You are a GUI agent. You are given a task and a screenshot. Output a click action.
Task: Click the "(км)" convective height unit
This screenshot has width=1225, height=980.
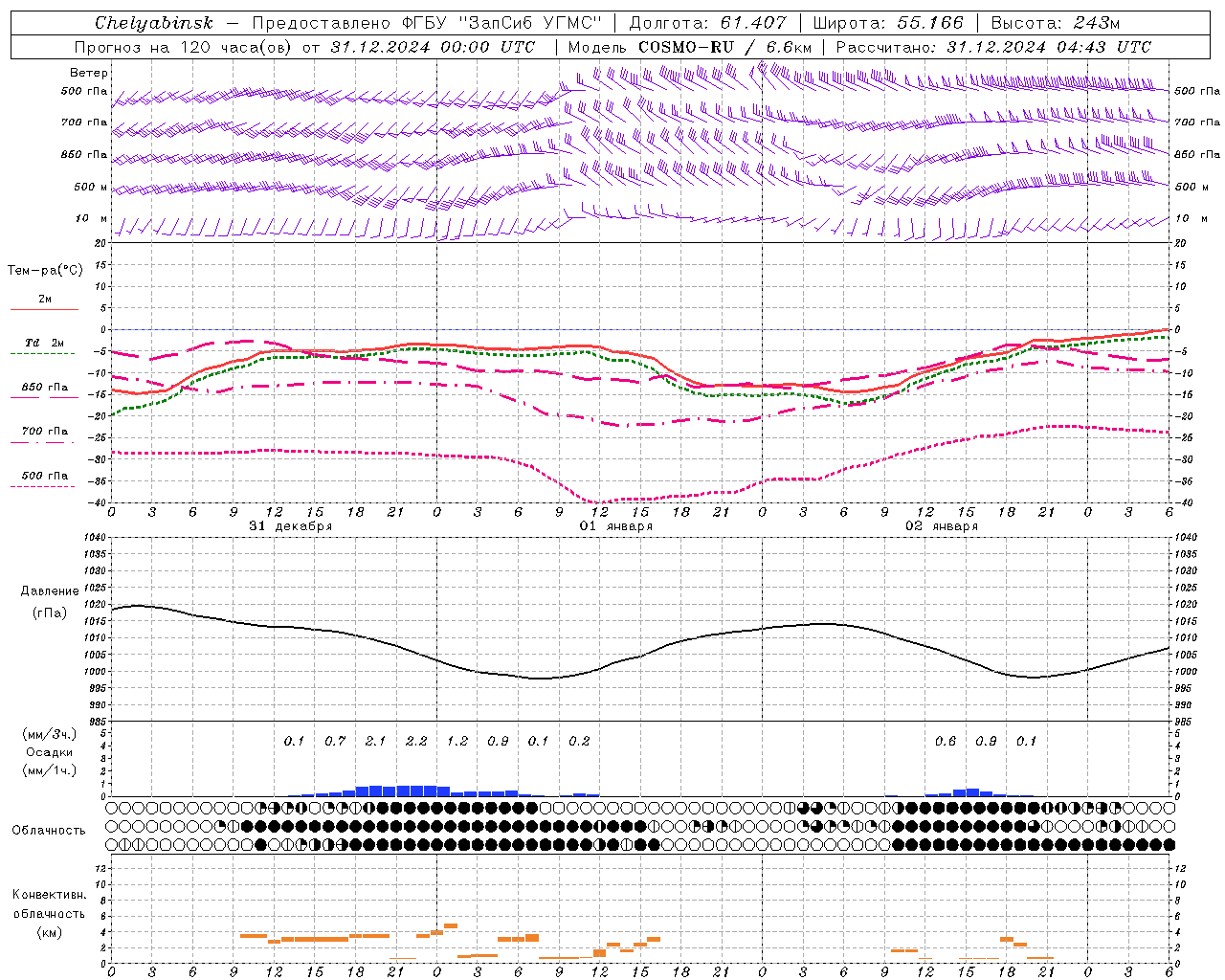[49, 932]
